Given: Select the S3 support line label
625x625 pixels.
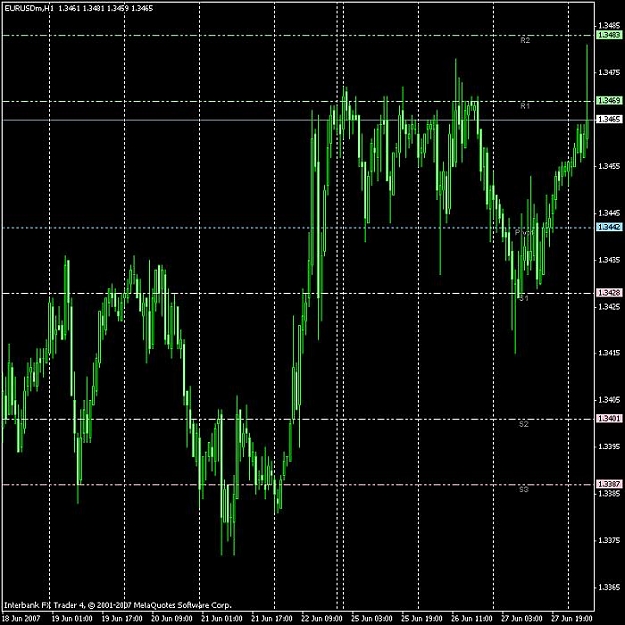Looking at the screenshot, I should 524,489.
